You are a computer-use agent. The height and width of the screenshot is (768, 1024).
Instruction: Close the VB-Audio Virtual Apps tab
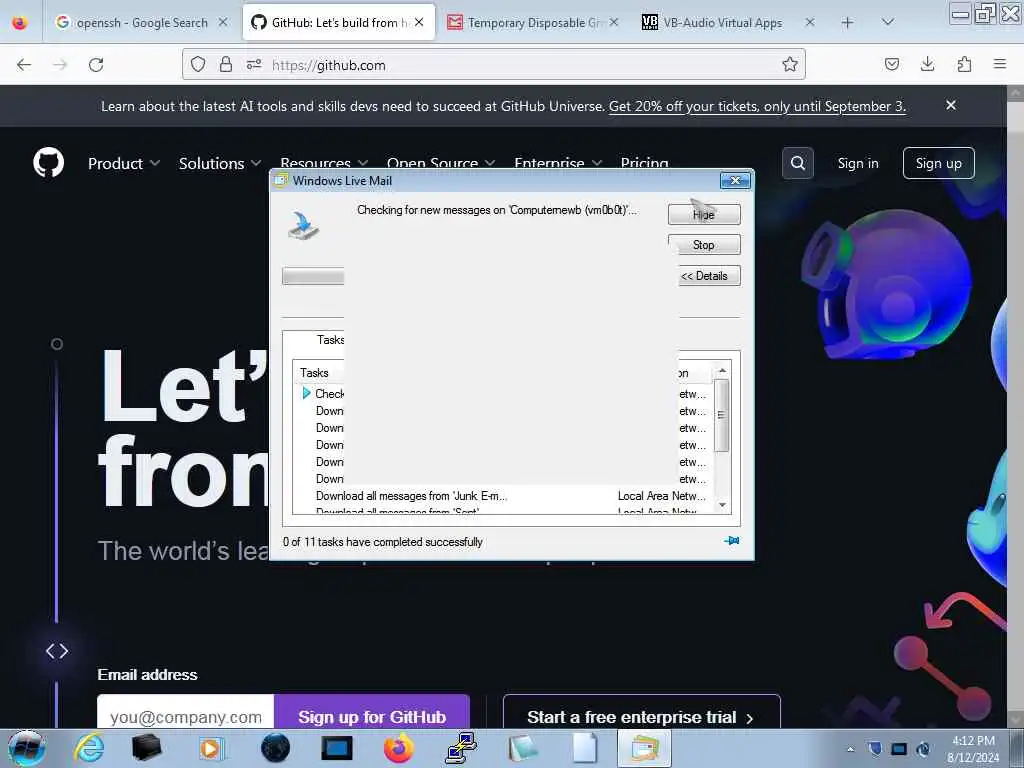(809, 22)
